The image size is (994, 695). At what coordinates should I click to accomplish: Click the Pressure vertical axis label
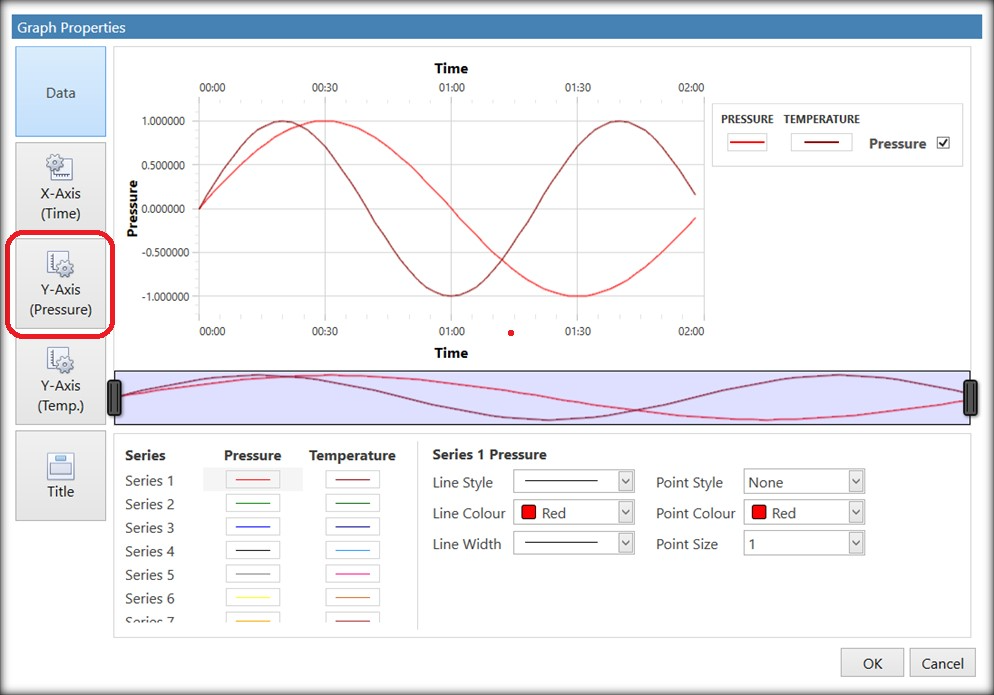132,208
